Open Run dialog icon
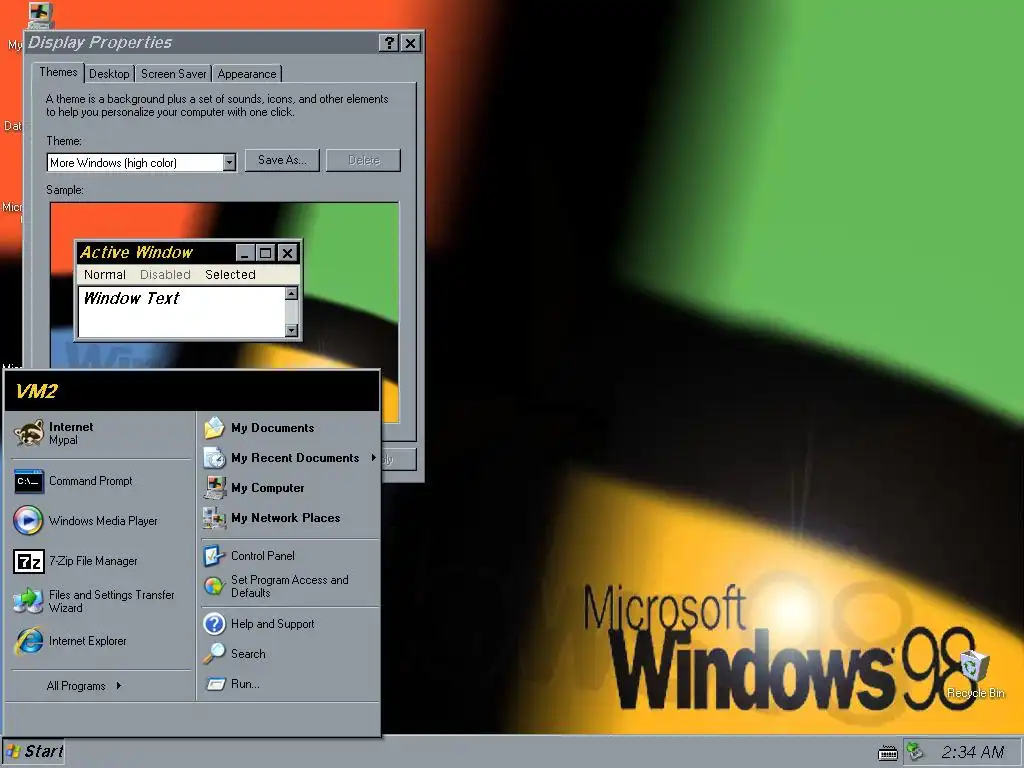Viewport: 1024px width, 768px height. pos(214,684)
